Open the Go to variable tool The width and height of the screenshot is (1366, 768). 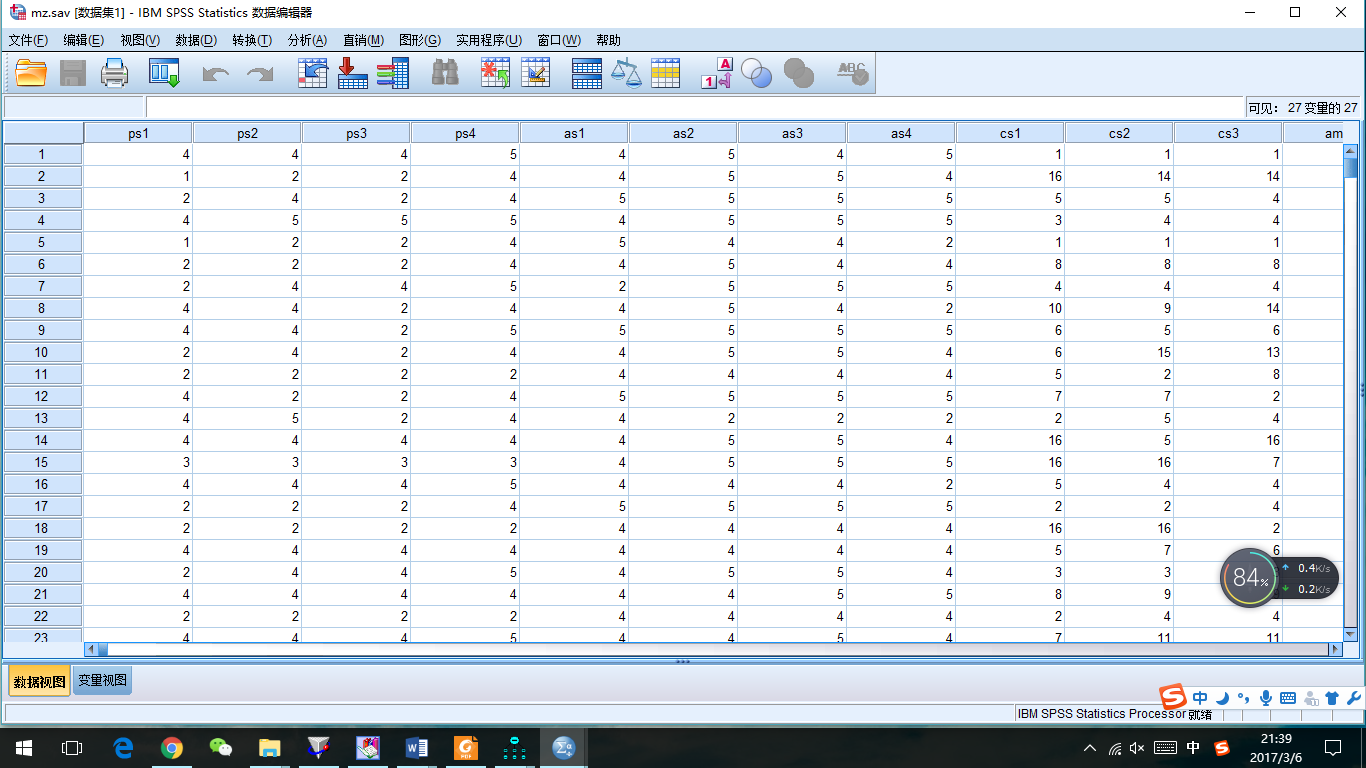352,73
